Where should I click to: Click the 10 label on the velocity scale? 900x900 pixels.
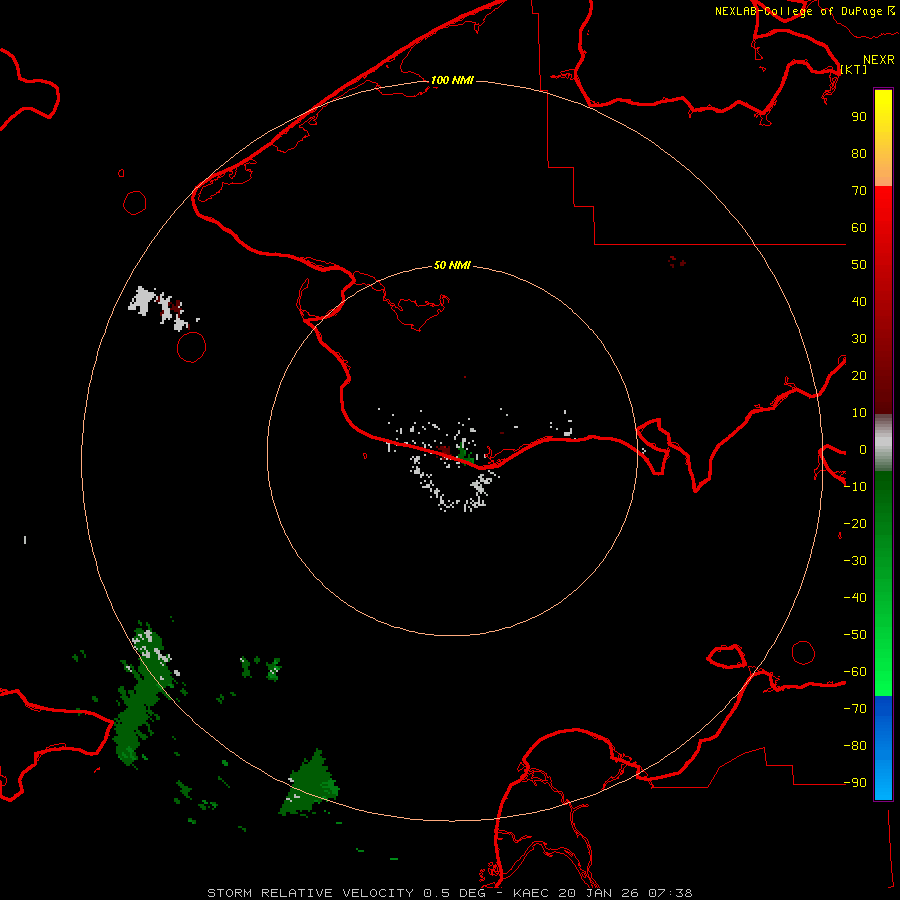pyautogui.click(x=859, y=413)
